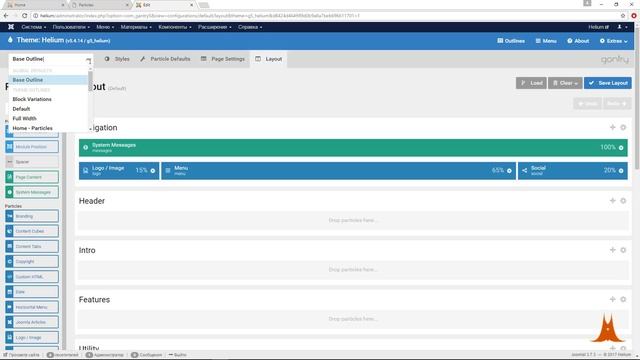Viewport: 640px width, 360px height.
Task: Open the Gantry Menu editor
Action: click(x=546, y=41)
